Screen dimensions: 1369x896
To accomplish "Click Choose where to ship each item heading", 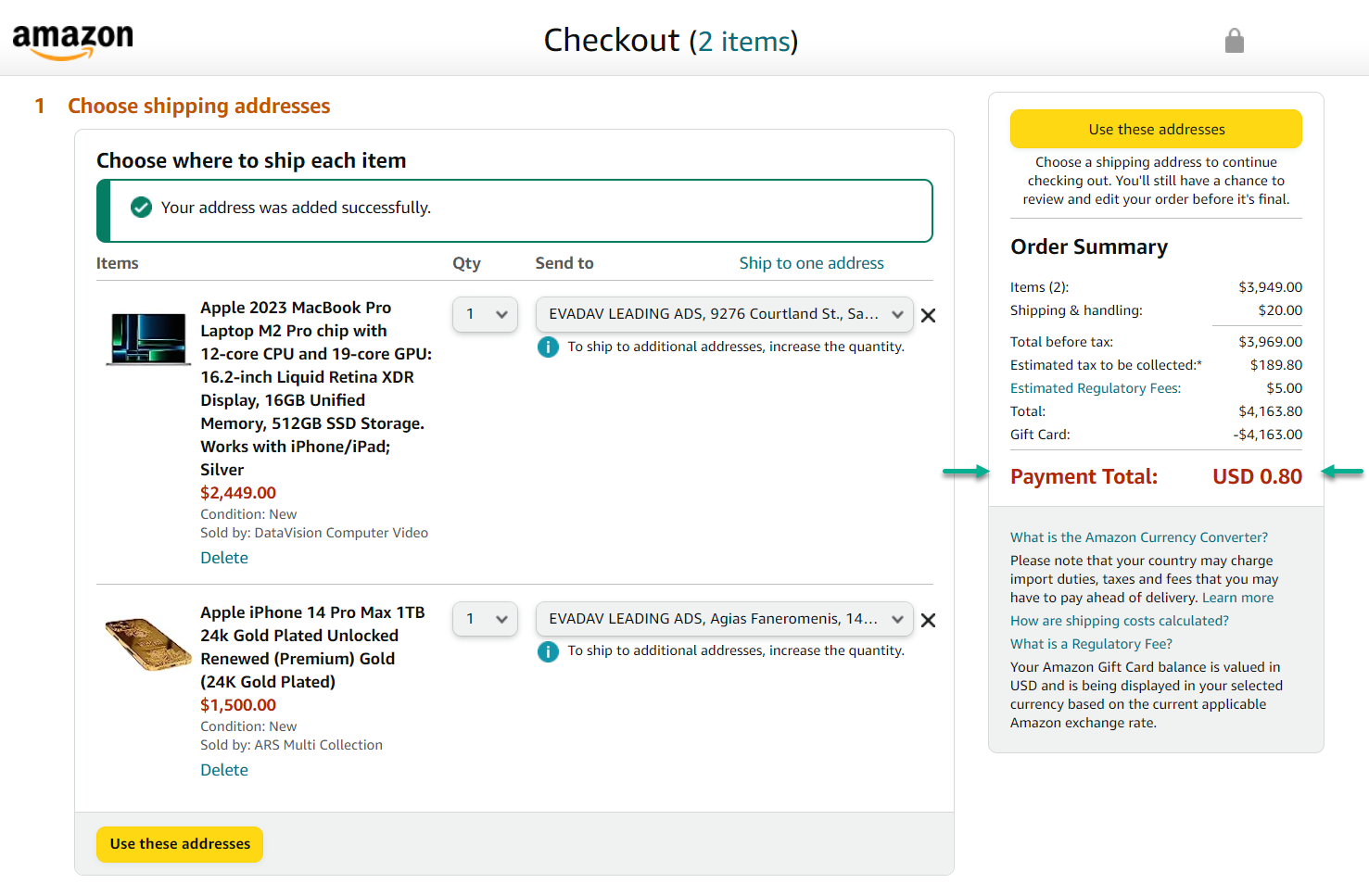I will click(x=251, y=160).
